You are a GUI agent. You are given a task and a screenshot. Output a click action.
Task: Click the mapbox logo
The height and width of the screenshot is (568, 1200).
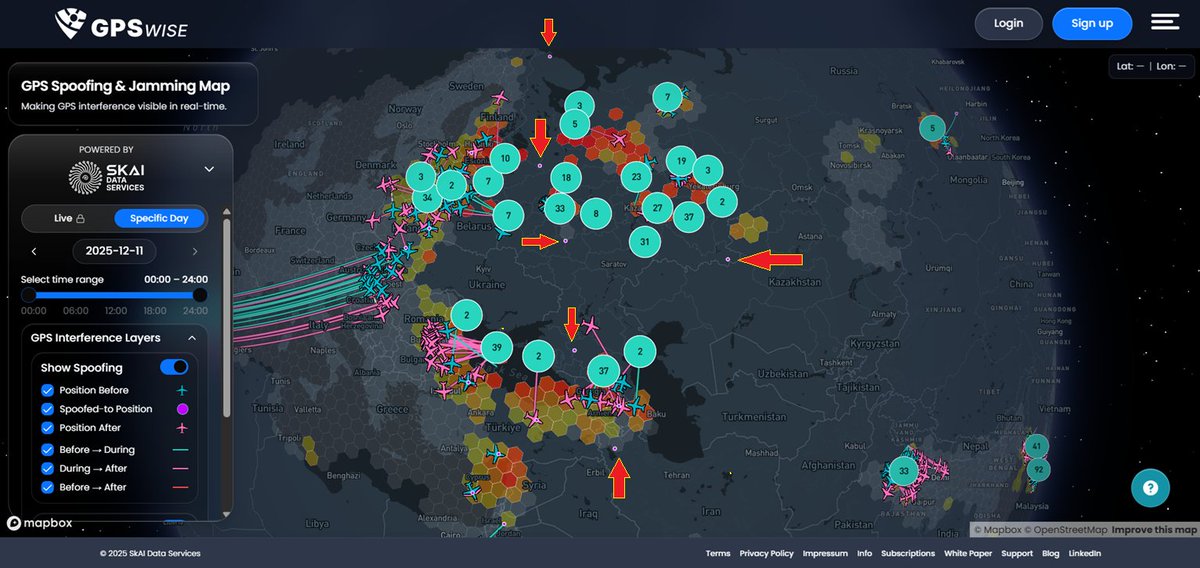(39, 523)
